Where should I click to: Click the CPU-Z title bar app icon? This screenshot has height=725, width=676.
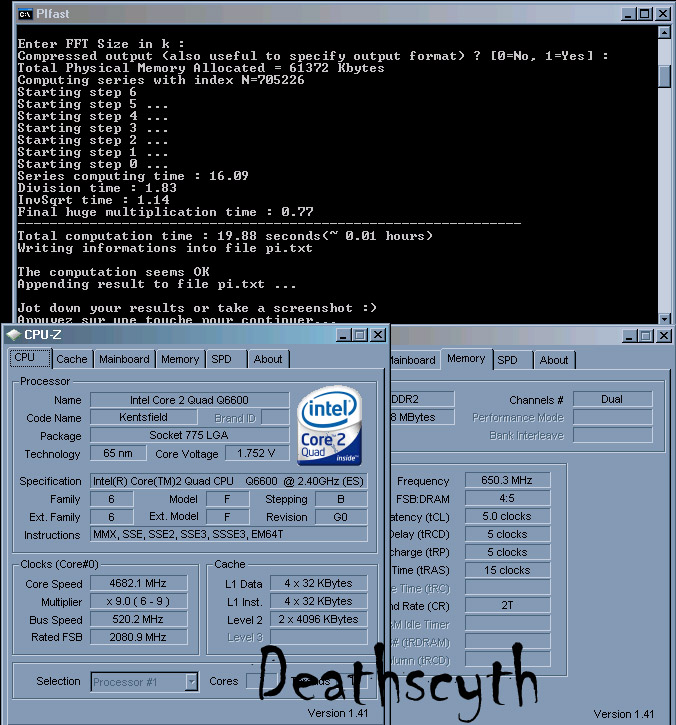click(x=14, y=334)
